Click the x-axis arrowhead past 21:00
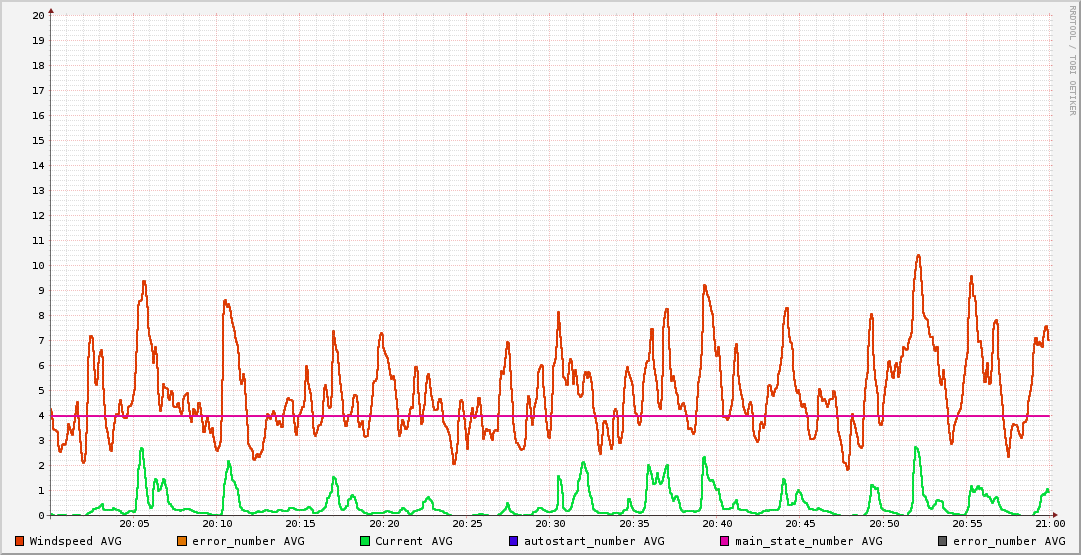 click(1055, 515)
